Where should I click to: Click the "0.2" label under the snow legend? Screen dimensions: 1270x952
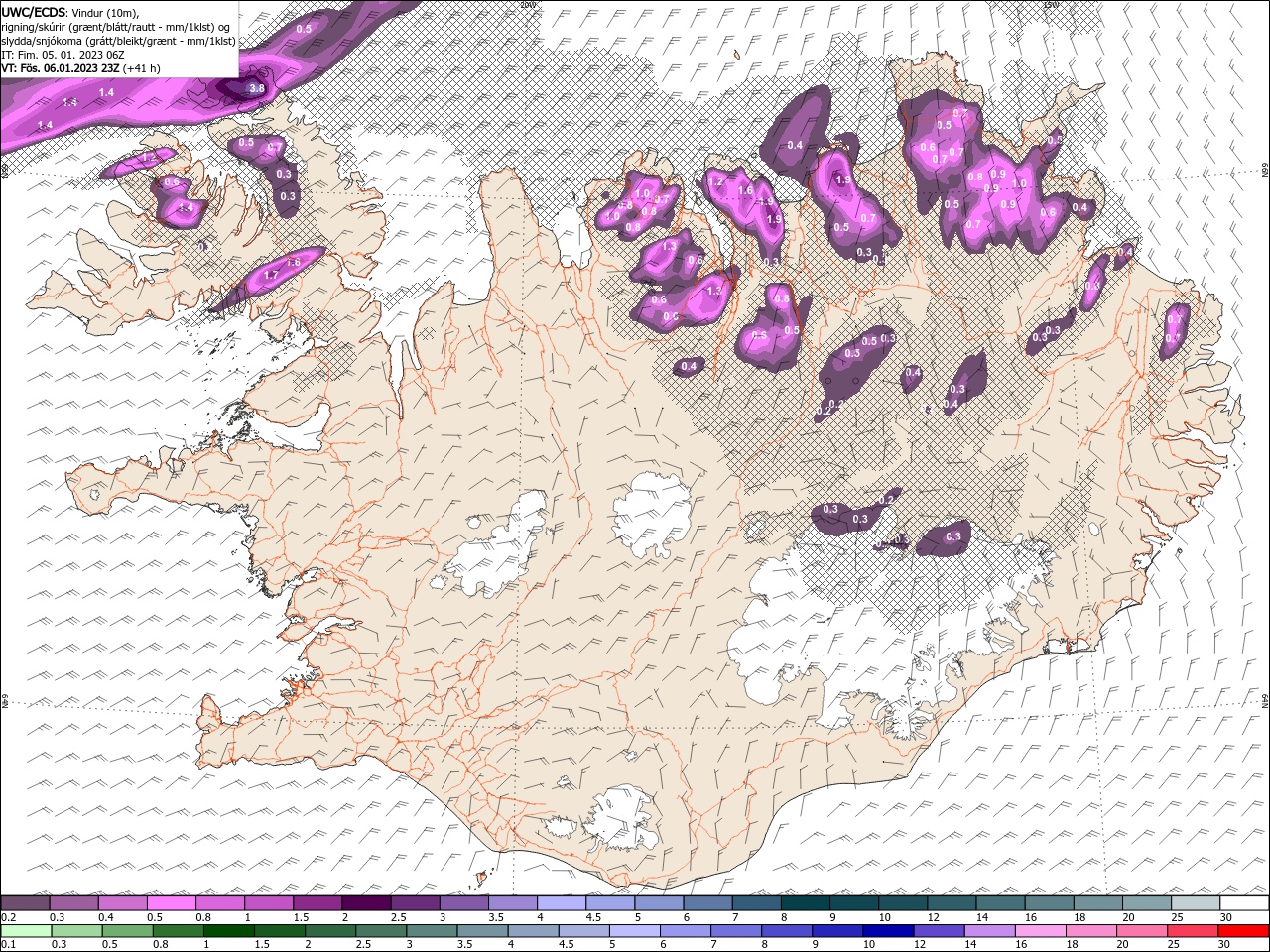(x=8, y=917)
